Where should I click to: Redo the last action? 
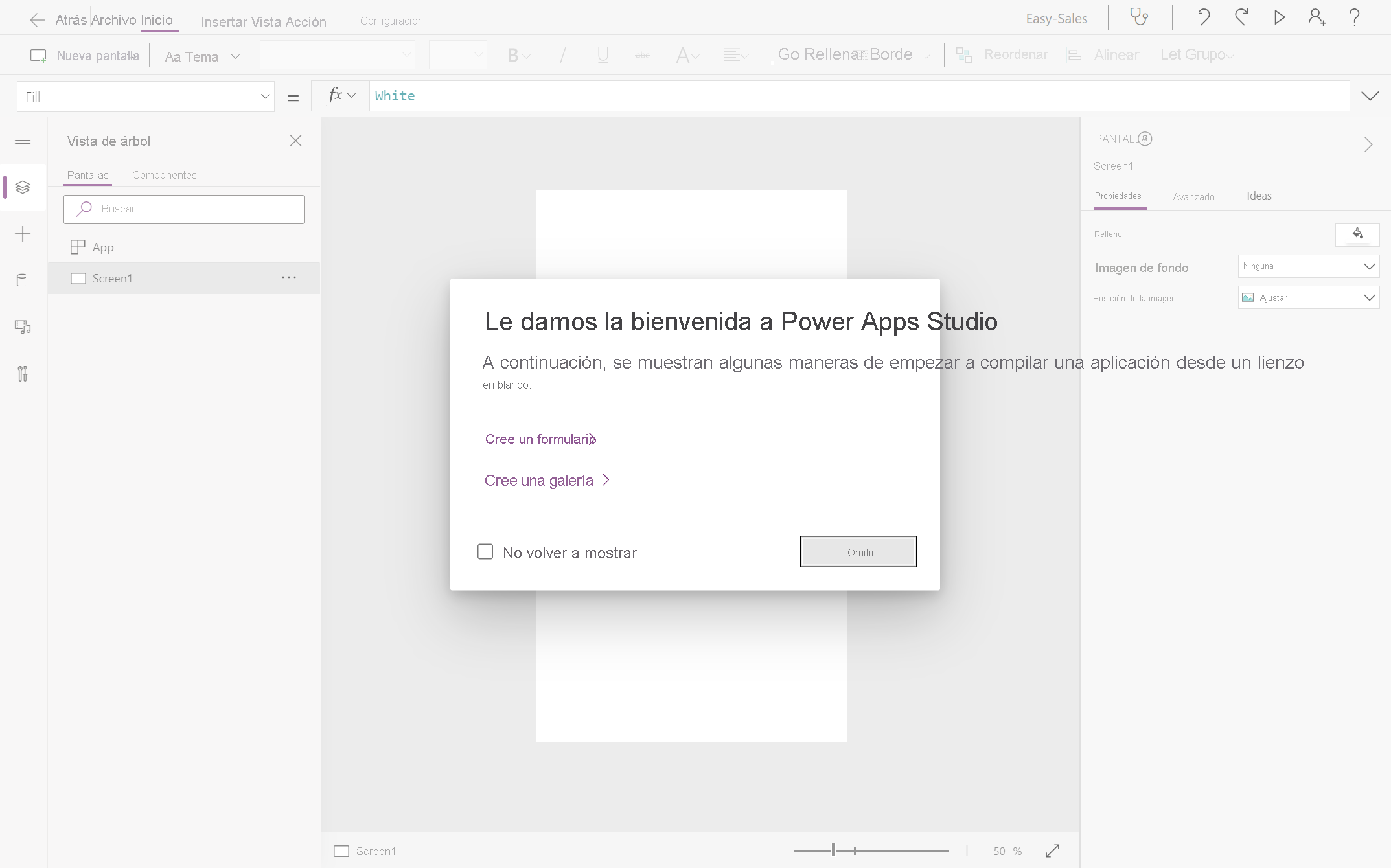[1241, 17]
